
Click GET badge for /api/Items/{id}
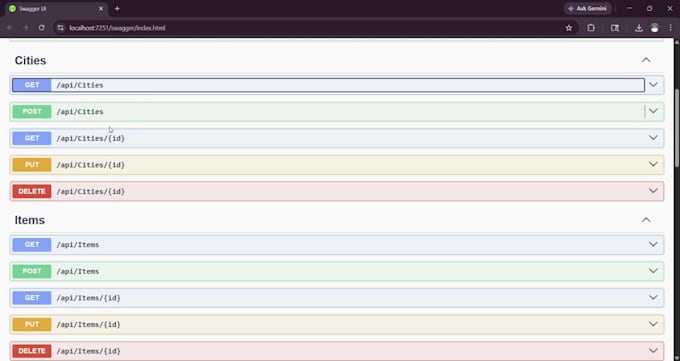click(32, 298)
